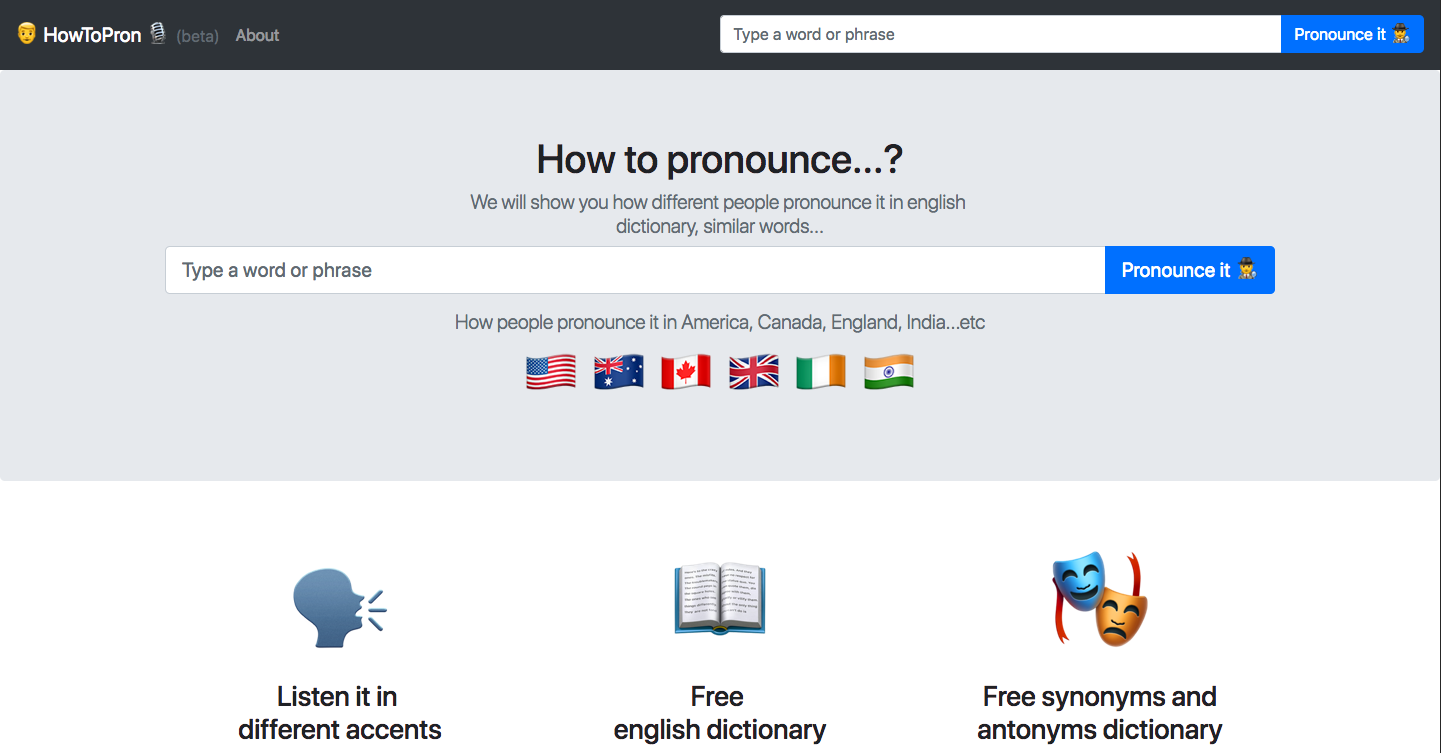This screenshot has width=1441, height=753.
Task: Click the Free synonyms and antonyms dictionary label
Action: pyautogui.click(x=1099, y=712)
